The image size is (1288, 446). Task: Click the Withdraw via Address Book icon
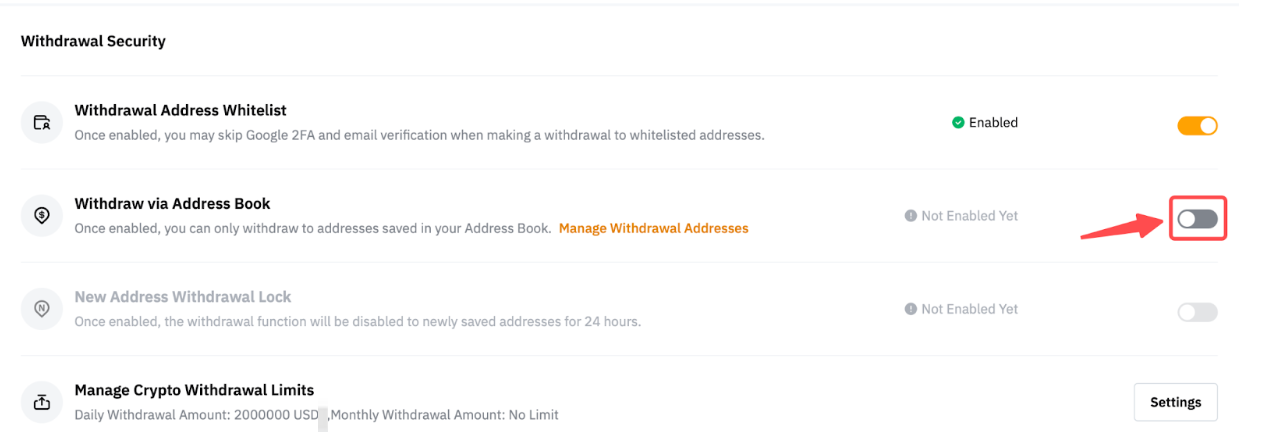(x=41, y=216)
